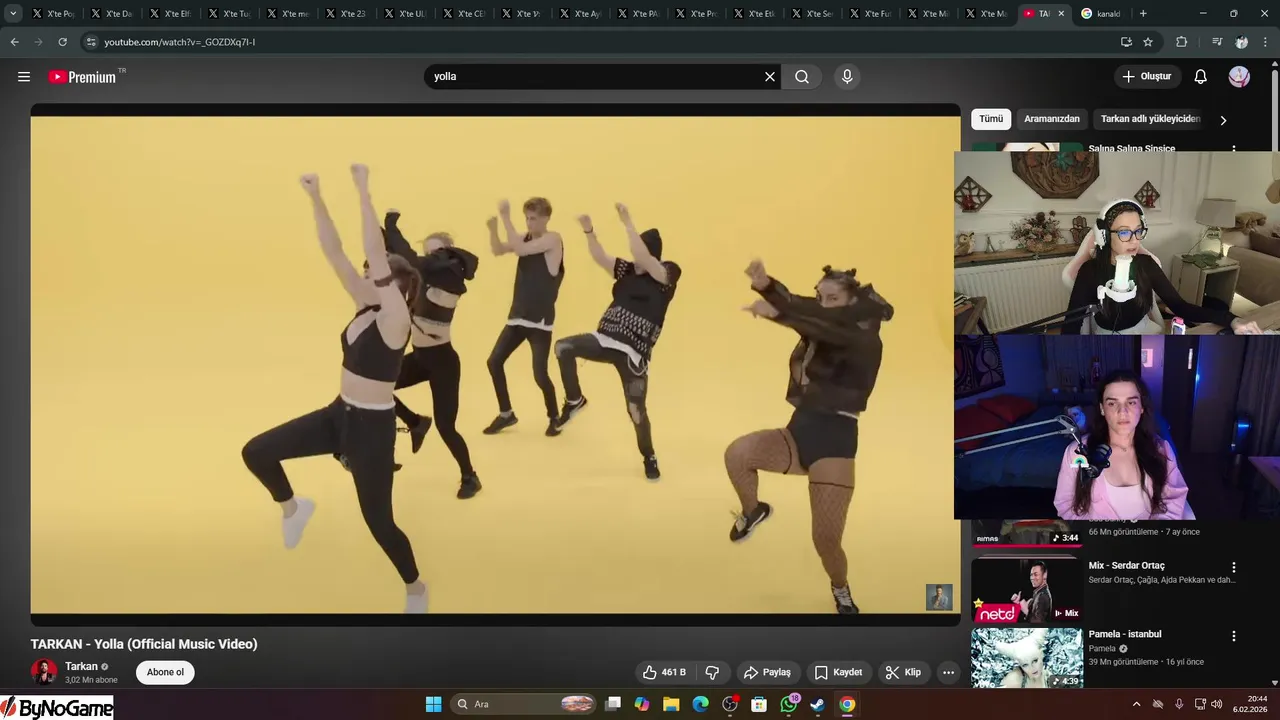Show more filter chips with right arrow
1280x720 pixels.
pos(1222,120)
